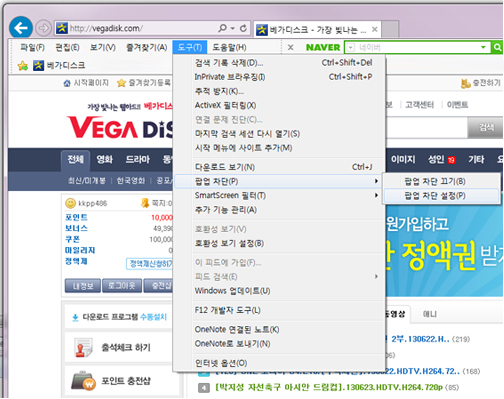Screen dimensions: 504x399
Task: Open the 보기(V) menu
Action: pos(103,48)
